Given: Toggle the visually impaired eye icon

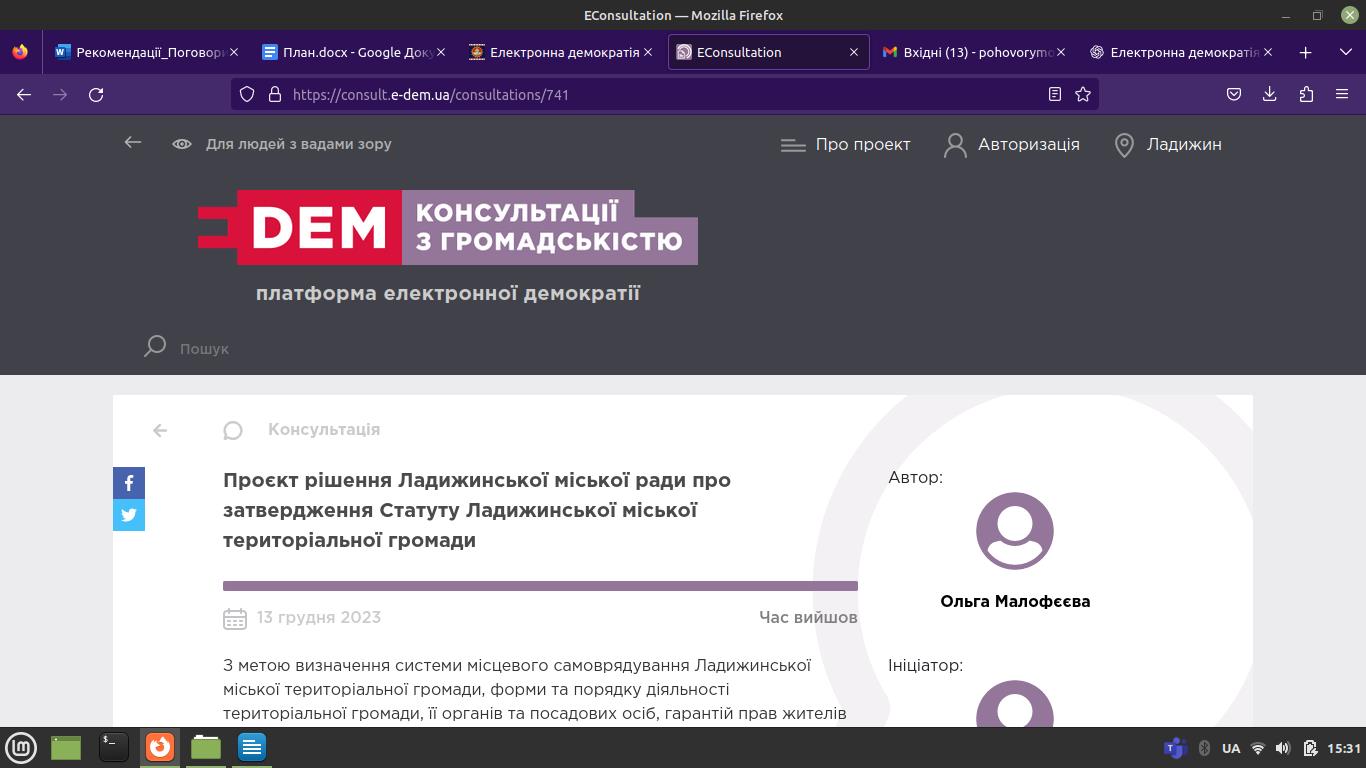Looking at the screenshot, I should tap(182, 144).
